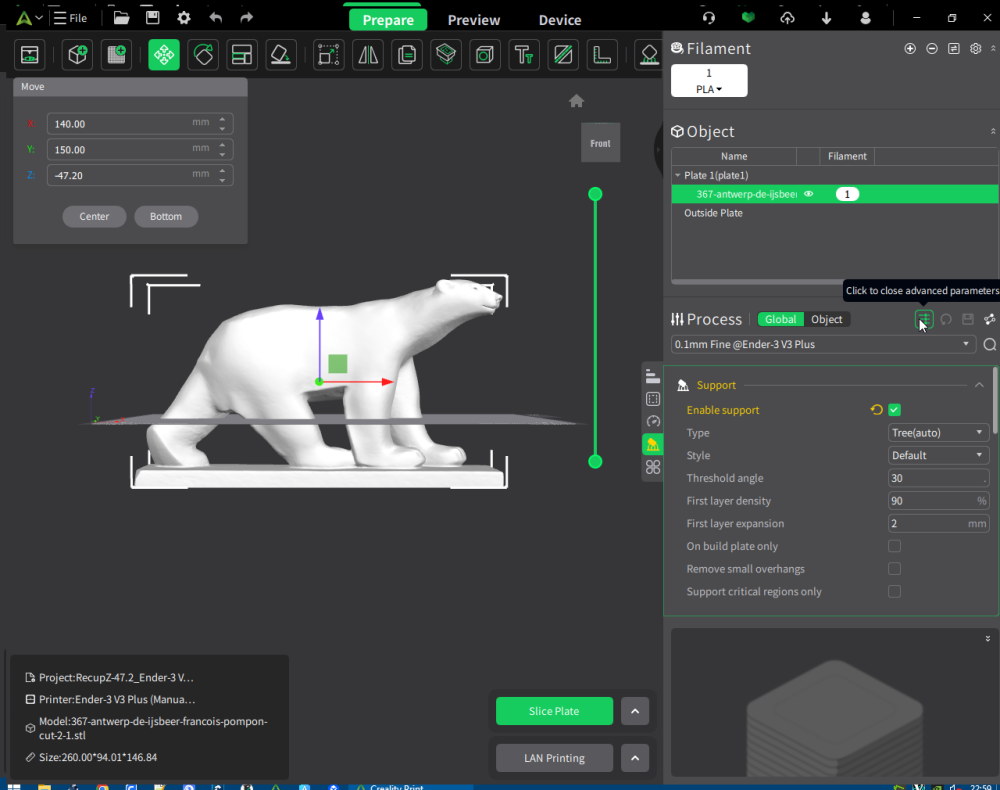The height and width of the screenshot is (790, 1000).
Task: Open the Measure tool
Action: coord(601,55)
